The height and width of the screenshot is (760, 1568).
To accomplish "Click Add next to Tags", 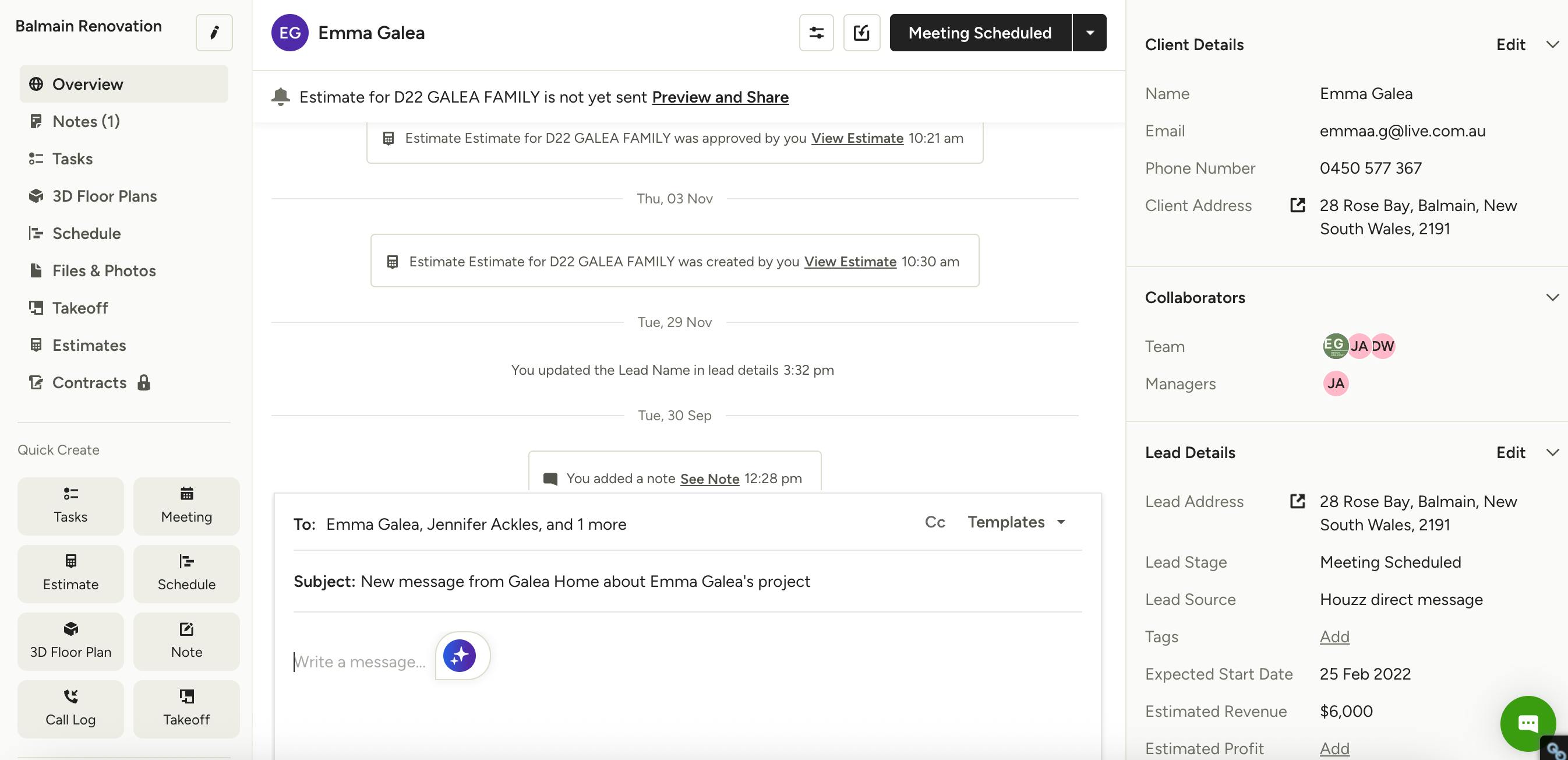I will (1334, 636).
